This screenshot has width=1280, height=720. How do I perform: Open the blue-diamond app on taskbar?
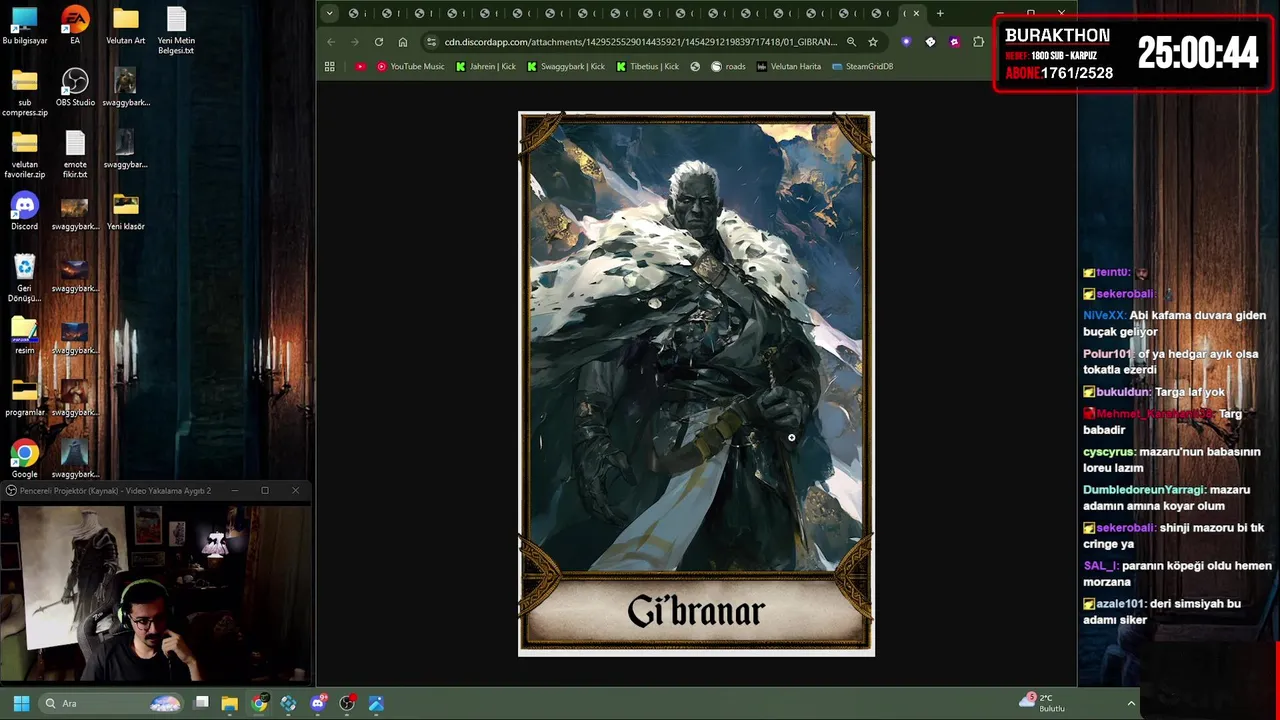coord(288,703)
